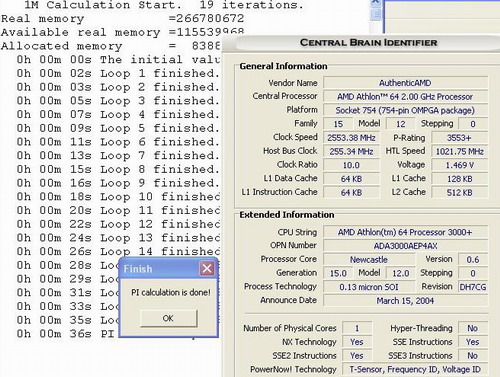
Task: Click the Number of Physical Cores value 1
Action: [357, 328]
